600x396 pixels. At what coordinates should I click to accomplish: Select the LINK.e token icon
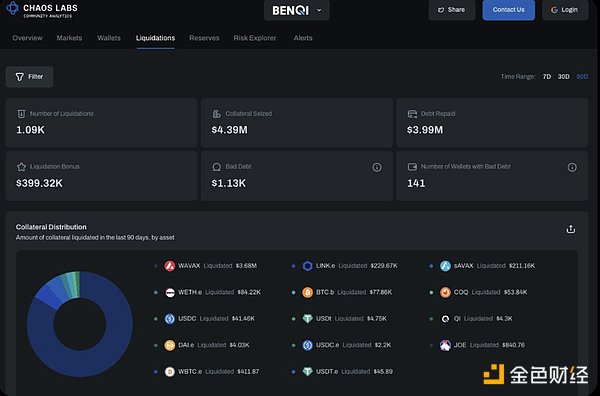(308, 266)
